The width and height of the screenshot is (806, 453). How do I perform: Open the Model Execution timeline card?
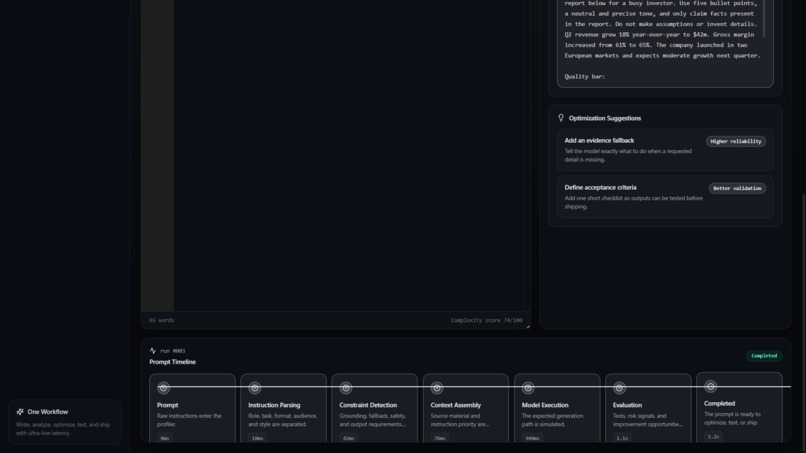(x=557, y=408)
